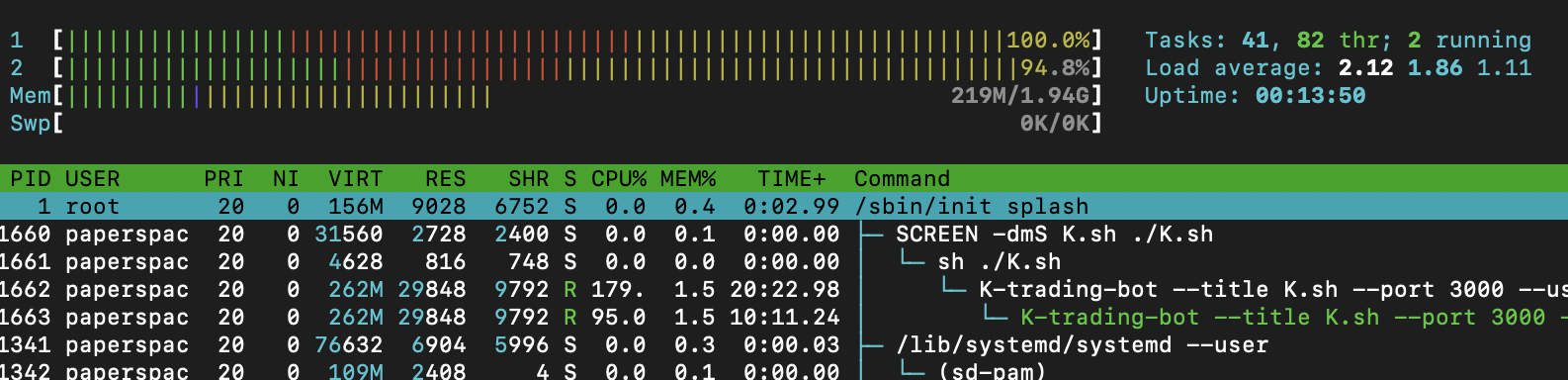Screen dimensions: 1568x380
Task: Click the 219M/1.94G memory value
Action: [x=1020, y=96]
